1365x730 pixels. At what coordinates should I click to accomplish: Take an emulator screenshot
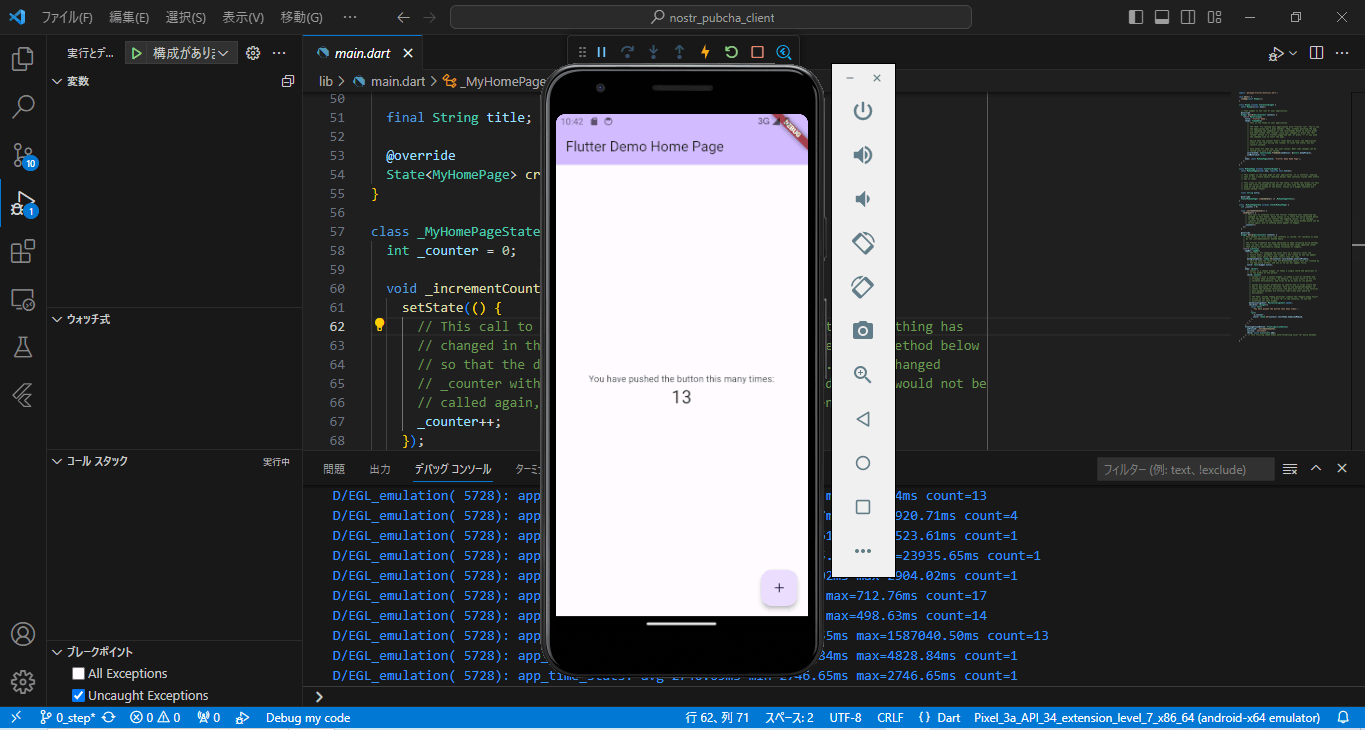(x=863, y=330)
